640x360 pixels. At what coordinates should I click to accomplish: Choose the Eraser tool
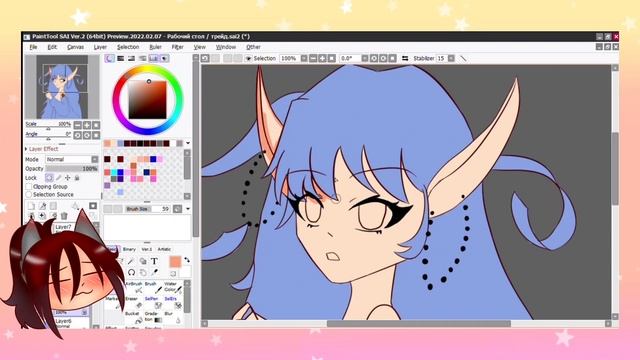pyautogui.click(x=134, y=302)
